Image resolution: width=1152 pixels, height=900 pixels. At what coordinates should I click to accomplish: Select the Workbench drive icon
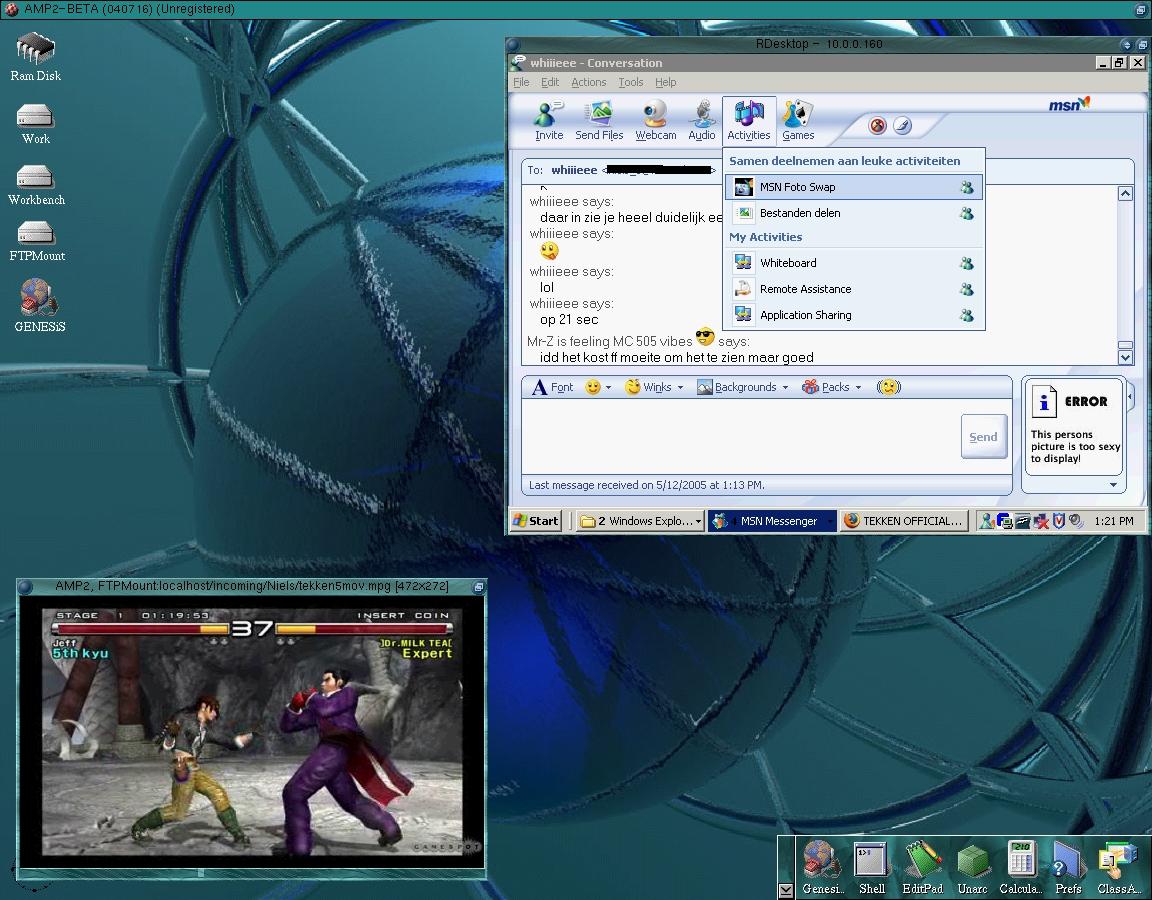click(x=35, y=184)
